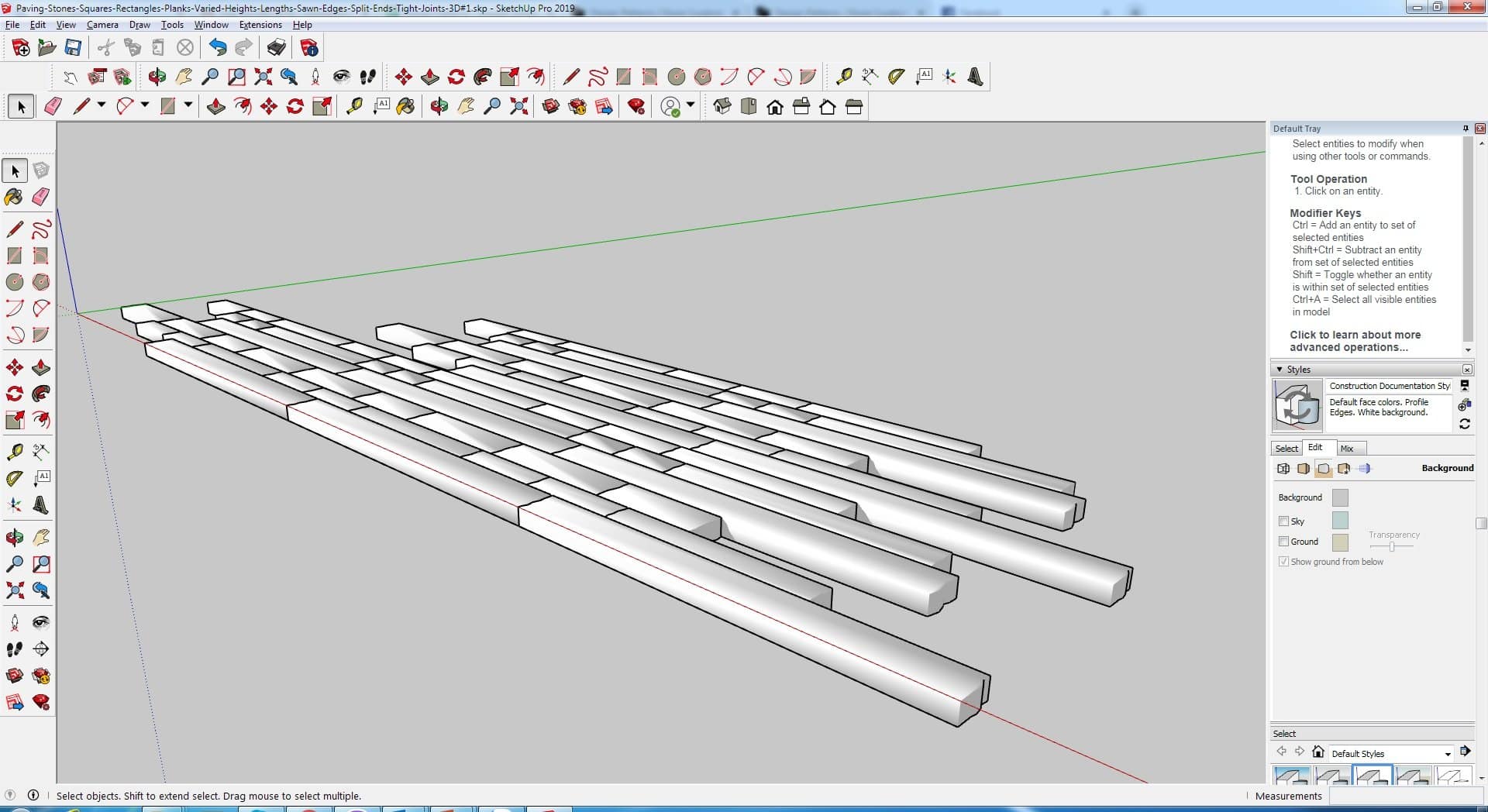Choose the Tape Measure tool
The height and width of the screenshot is (812, 1488).
point(14,452)
